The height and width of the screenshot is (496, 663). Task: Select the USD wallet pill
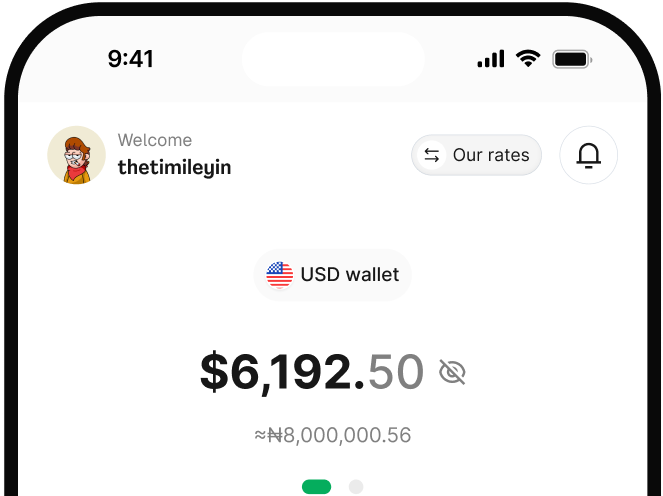pyautogui.click(x=333, y=274)
